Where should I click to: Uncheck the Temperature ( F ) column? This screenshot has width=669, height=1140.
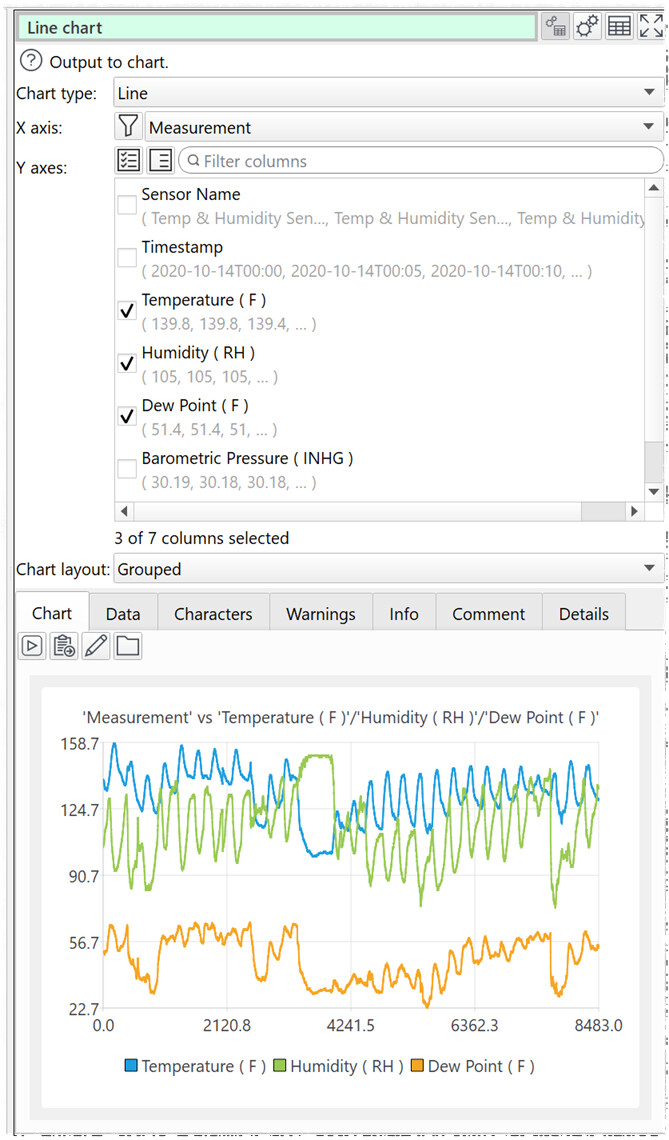coord(127,310)
